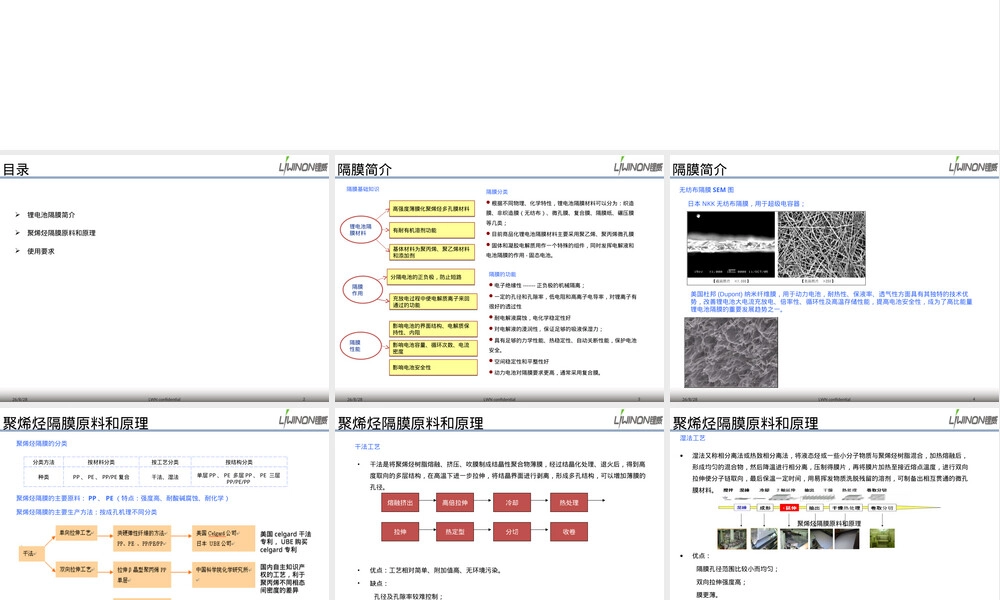Viewport: 1000px width, 600px height.
Task: Open the slide showing 聚烯烃隔膜的分类 table
Action: (x=165, y=504)
